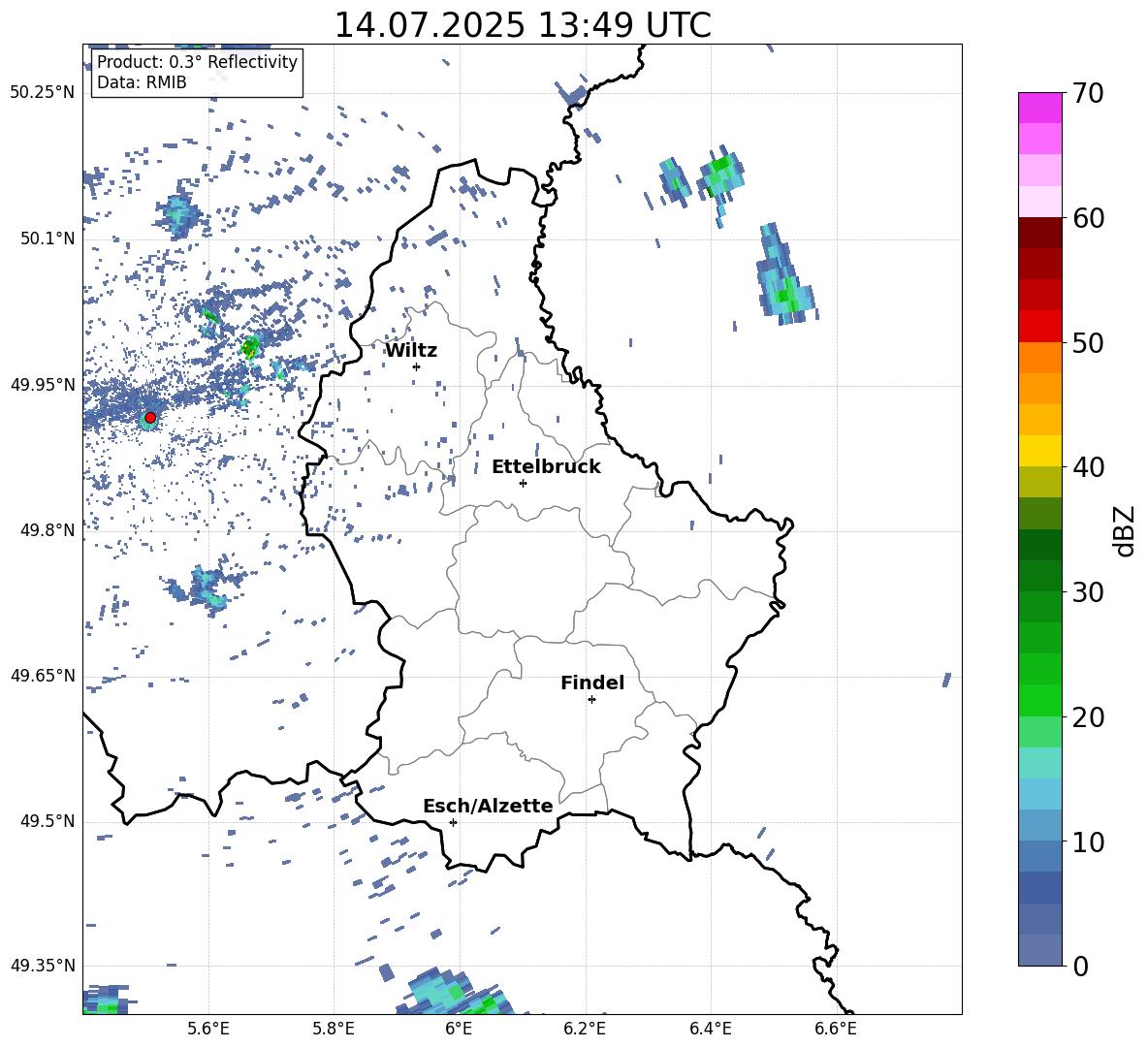Image resolution: width=1148 pixels, height=1048 pixels.
Task: Pick the dark green band just above 30 dBZ
Action: click(1040, 575)
